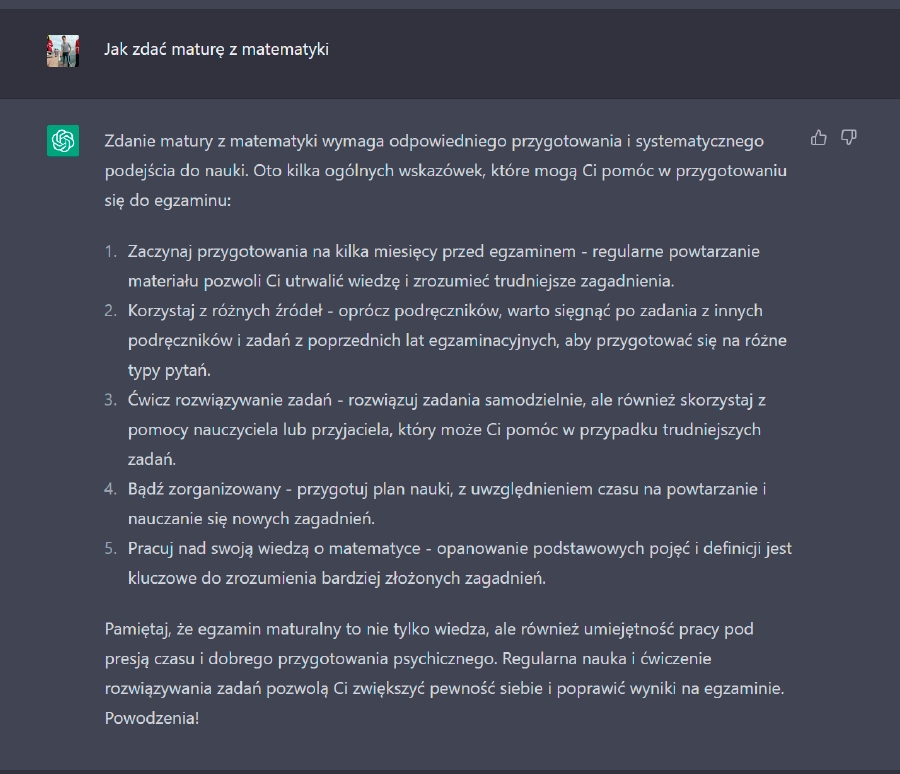Click the line "nauczanie się nowych zagadnień."

click(x=251, y=518)
